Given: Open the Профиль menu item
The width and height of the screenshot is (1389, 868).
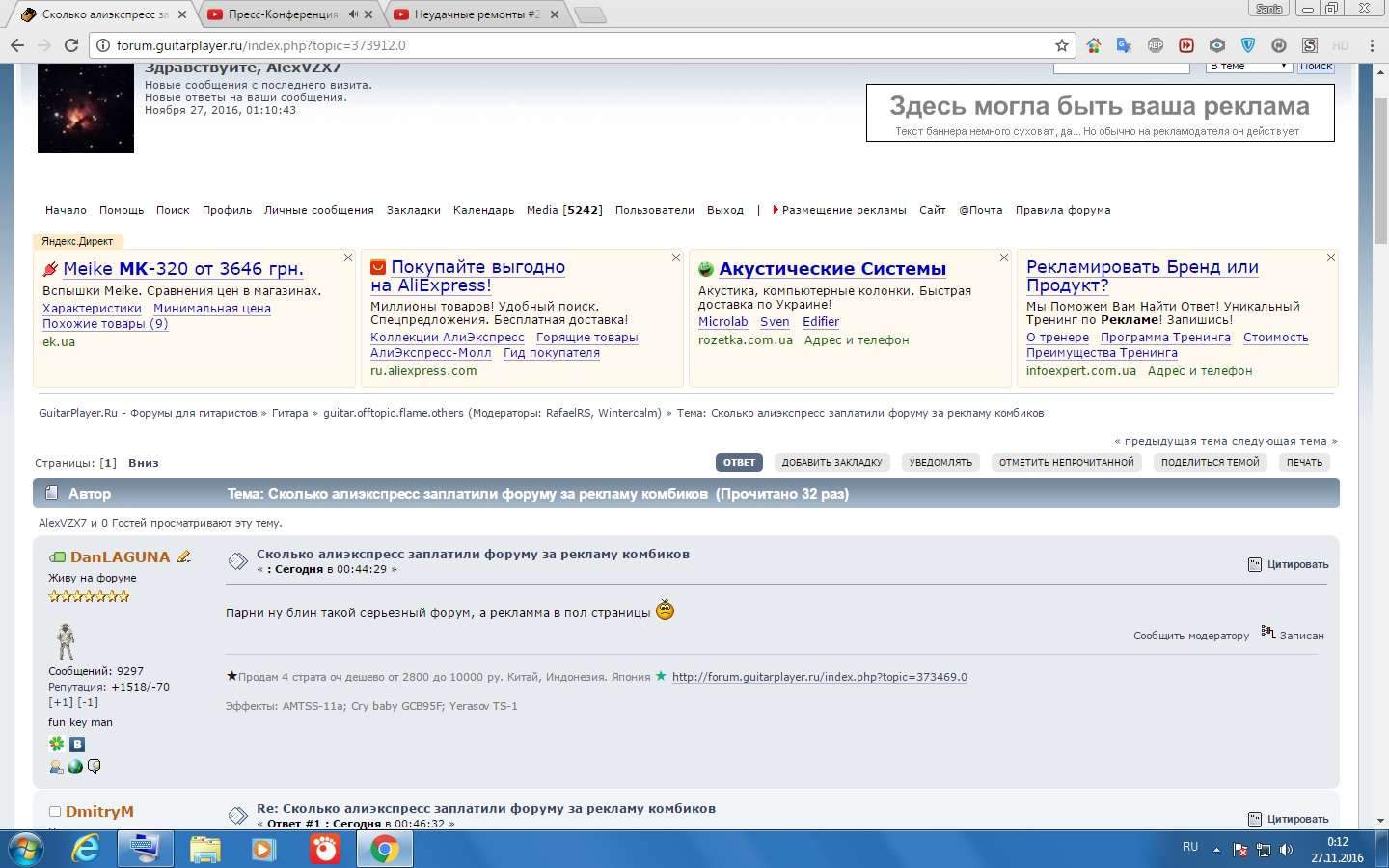Looking at the screenshot, I should coord(227,210).
